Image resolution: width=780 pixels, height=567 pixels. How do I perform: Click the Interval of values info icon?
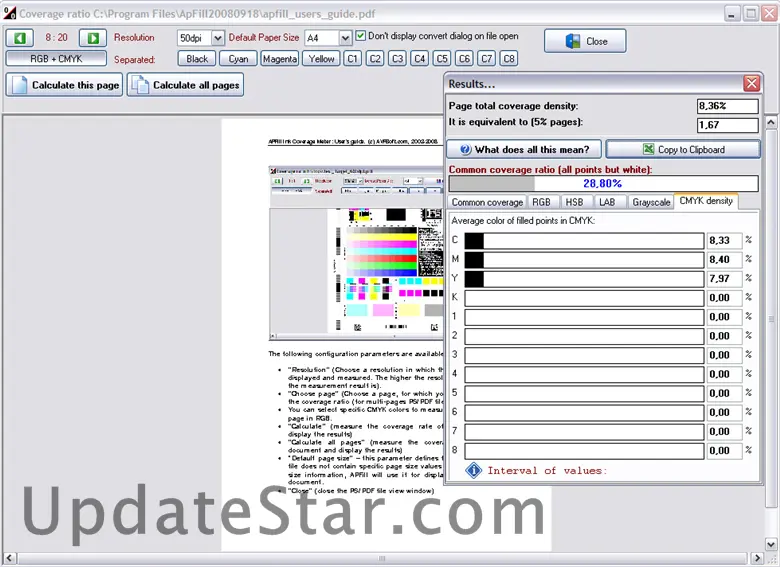coord(474,471)
